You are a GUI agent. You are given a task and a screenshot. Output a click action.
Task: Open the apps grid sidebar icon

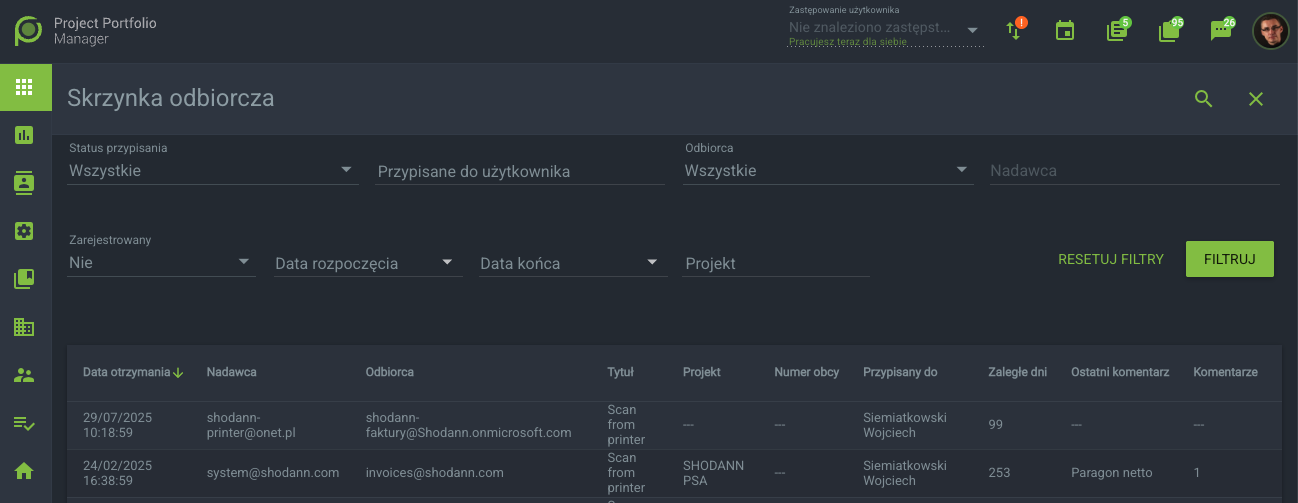pos(25,87)
